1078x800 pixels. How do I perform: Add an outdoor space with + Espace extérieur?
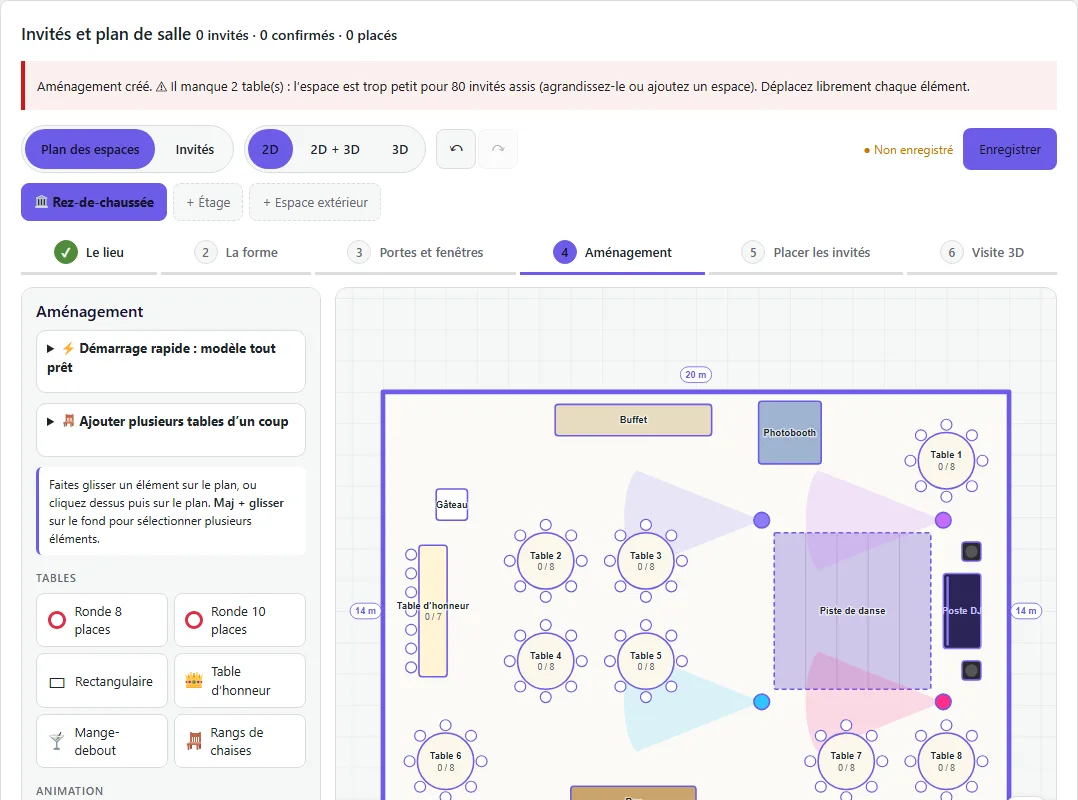pos(315,202)
